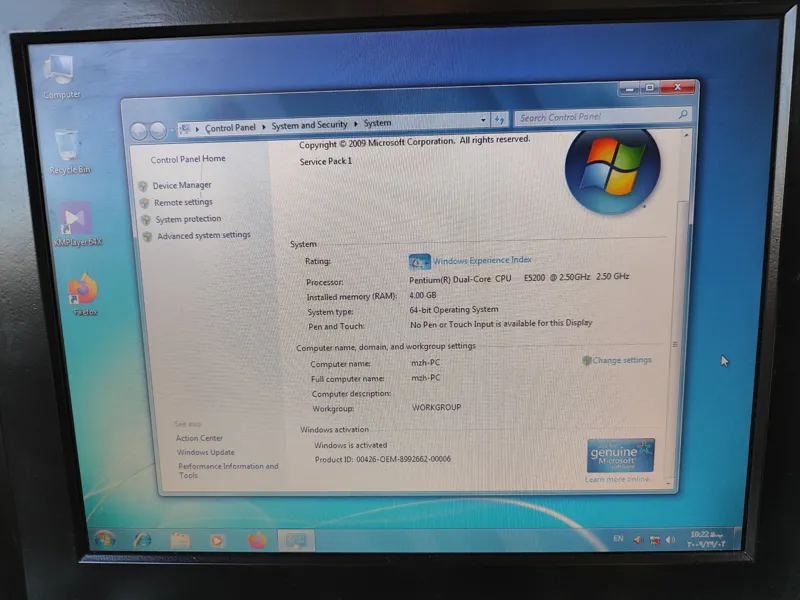Open Windows Explorer from the taskbar
Viewport: 800px width, 600px height.
(180, 540)
